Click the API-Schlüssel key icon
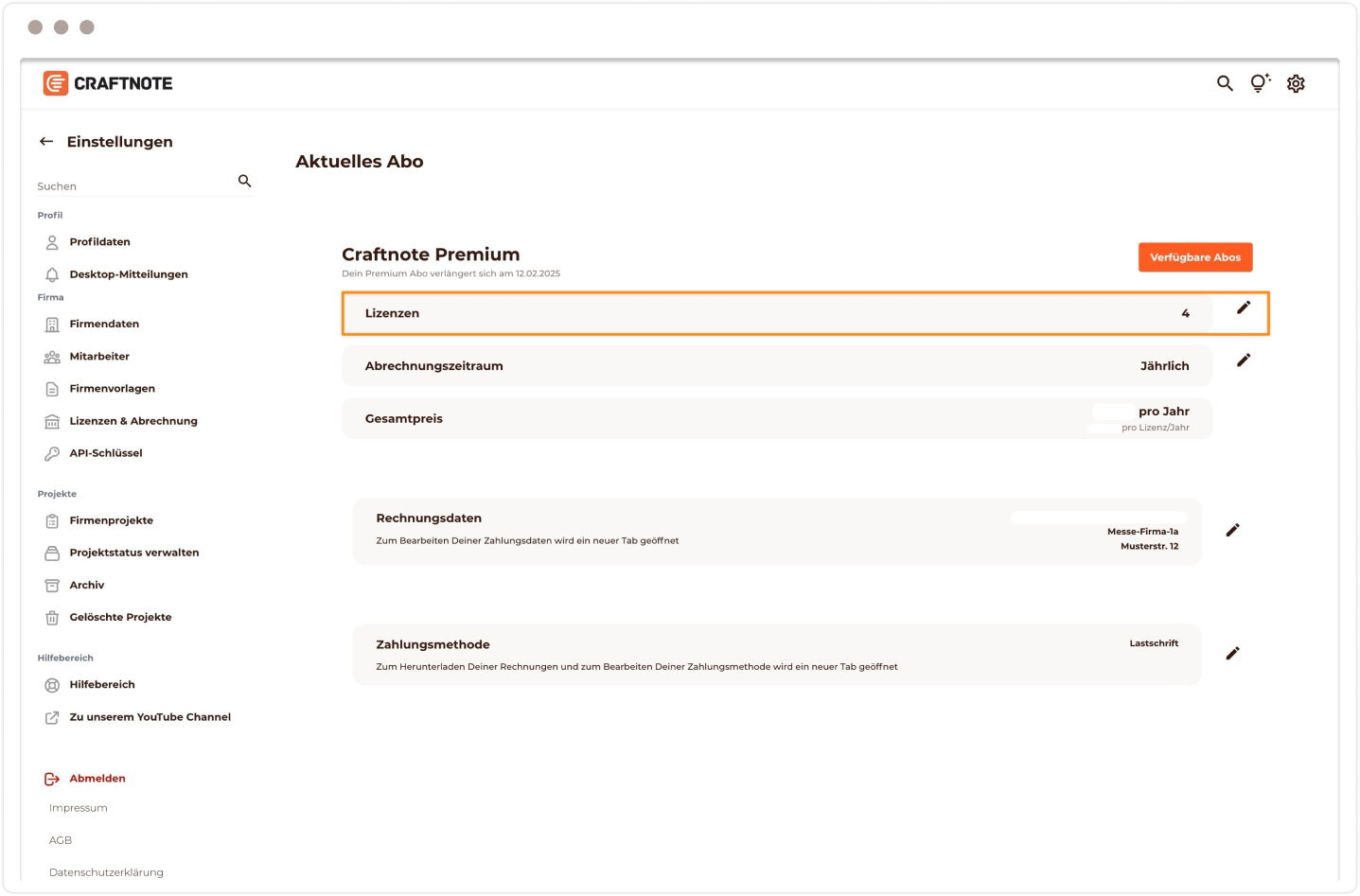This screenshot has width=1360, height=896. (x=52, y=453)
